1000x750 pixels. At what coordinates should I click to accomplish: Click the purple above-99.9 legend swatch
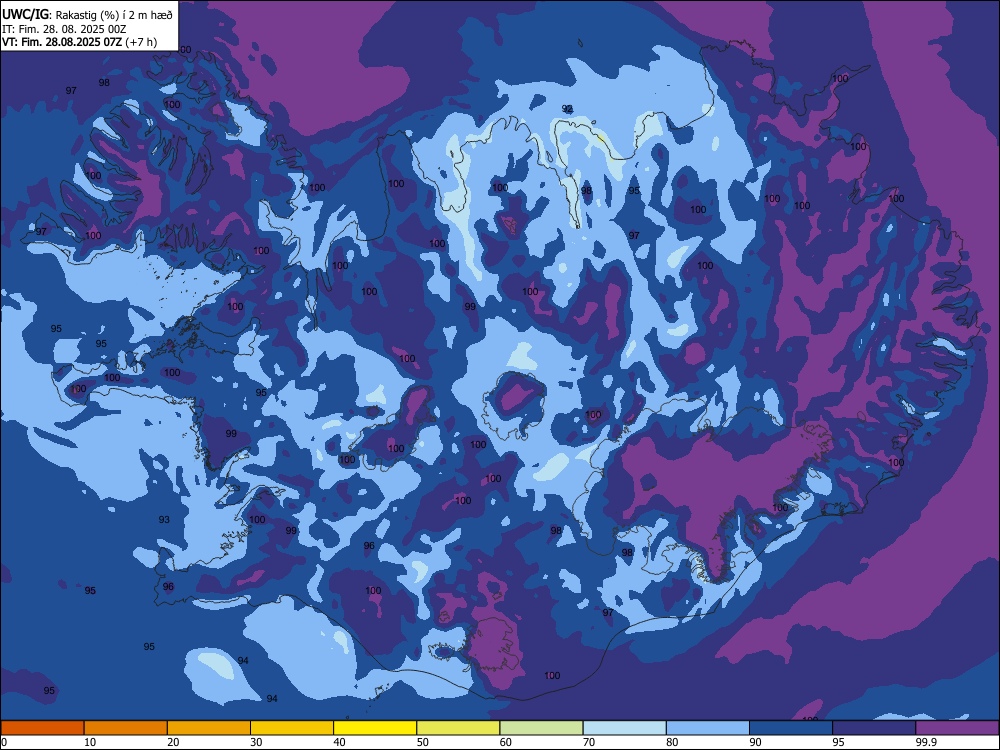pyautogui.click(x=957, y=728)
